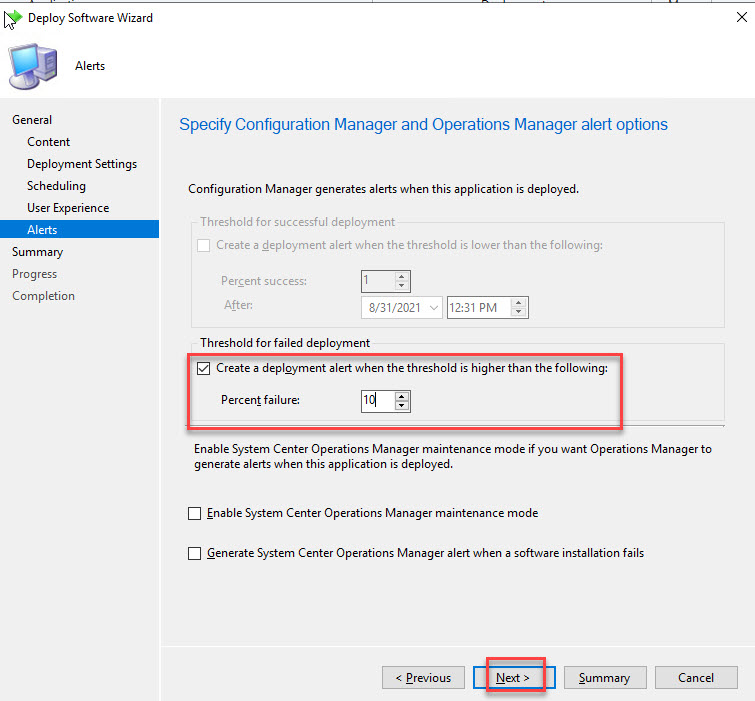The height and width of the screenshot is (701, 755).
Task: Click the Deploy Software Wizard title icon
Action: click(13, 18)
